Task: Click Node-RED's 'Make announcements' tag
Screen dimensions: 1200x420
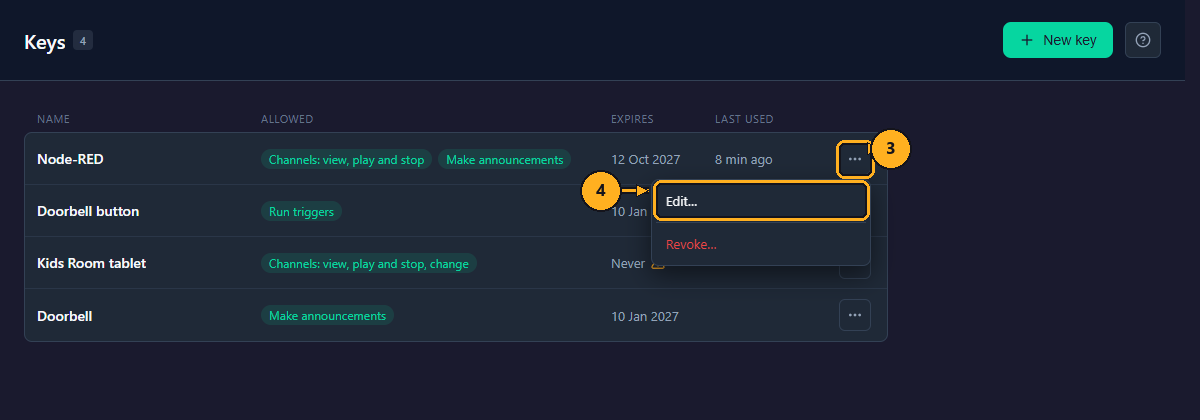Action: (505, 159)
